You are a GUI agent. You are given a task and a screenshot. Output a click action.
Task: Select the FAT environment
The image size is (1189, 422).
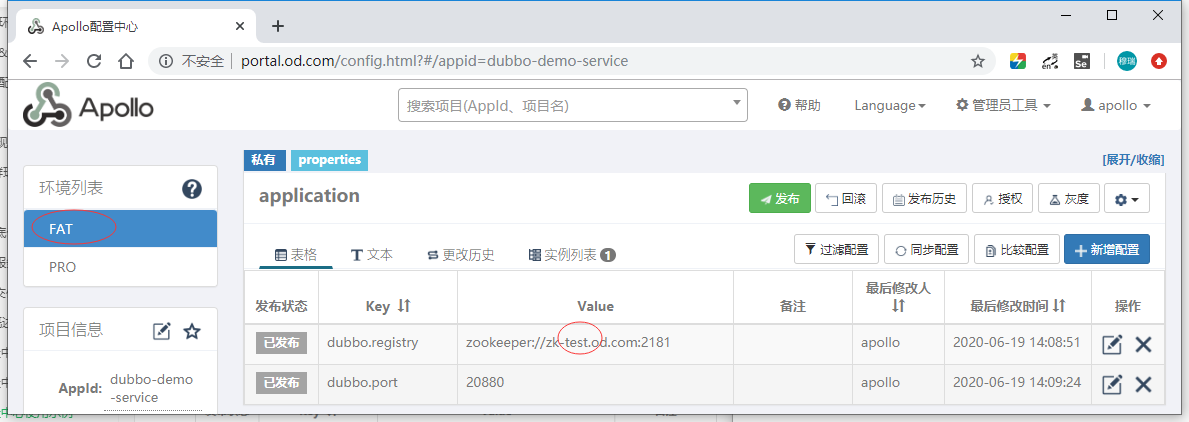pos(121,228)
